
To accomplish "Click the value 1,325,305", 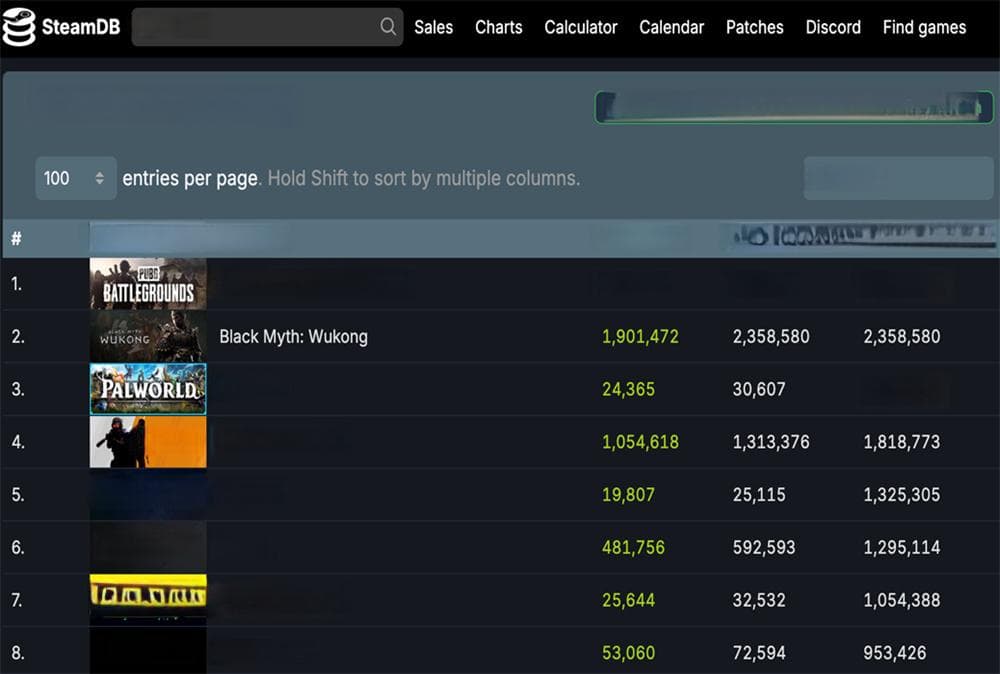I will click(902, 495).
